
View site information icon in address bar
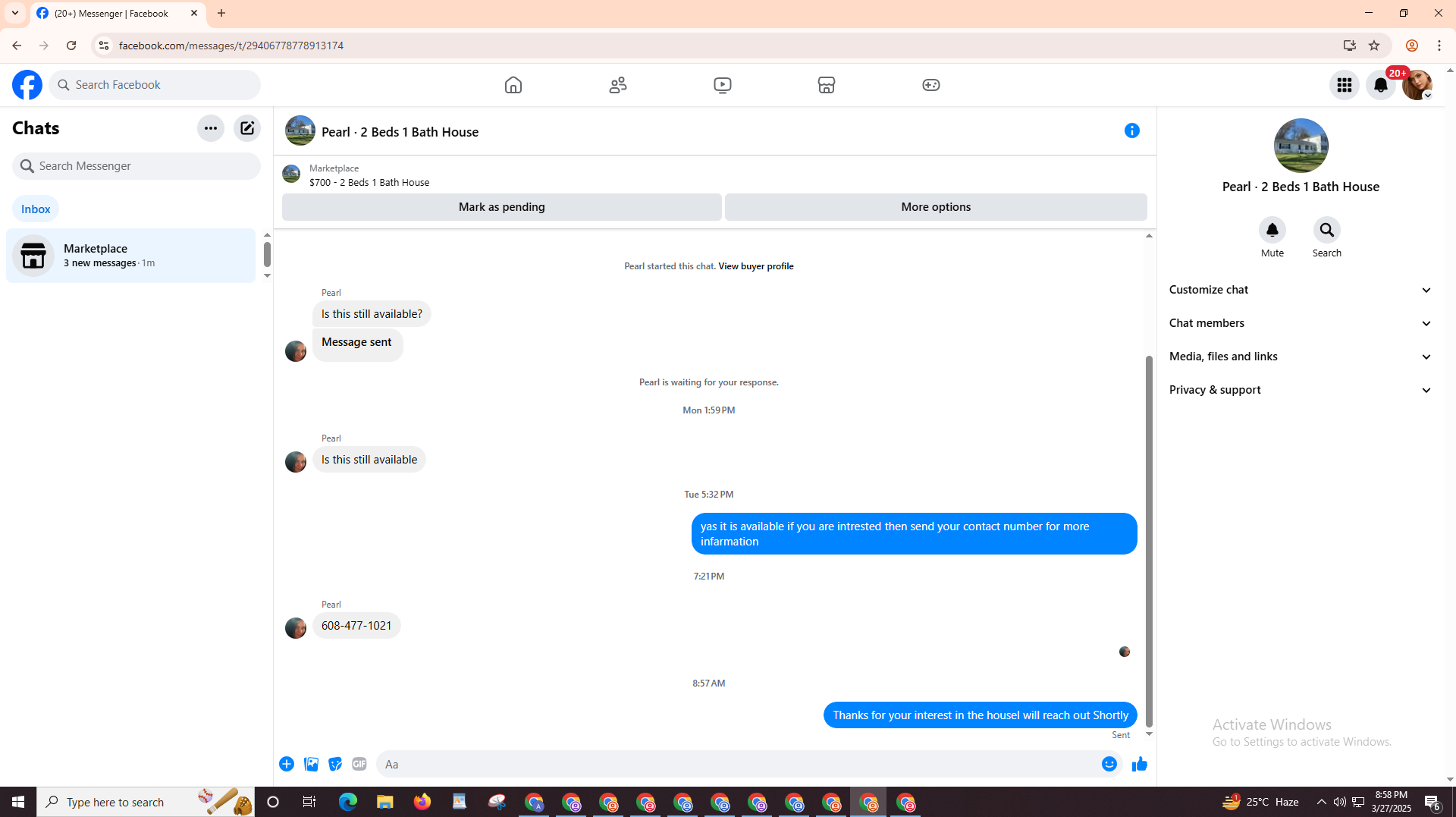pos(104,46)
